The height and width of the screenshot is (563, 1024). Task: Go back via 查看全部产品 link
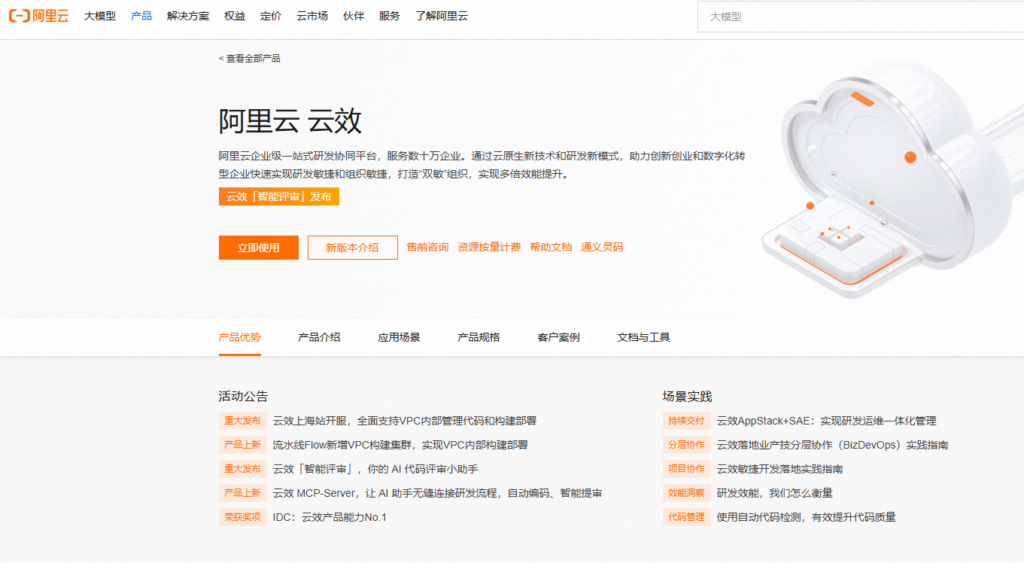pyautogui.click(x=249, y=58)
